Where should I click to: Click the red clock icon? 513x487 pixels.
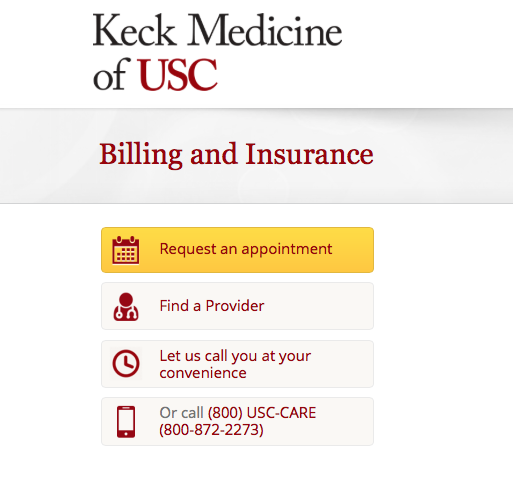(126, 364)
